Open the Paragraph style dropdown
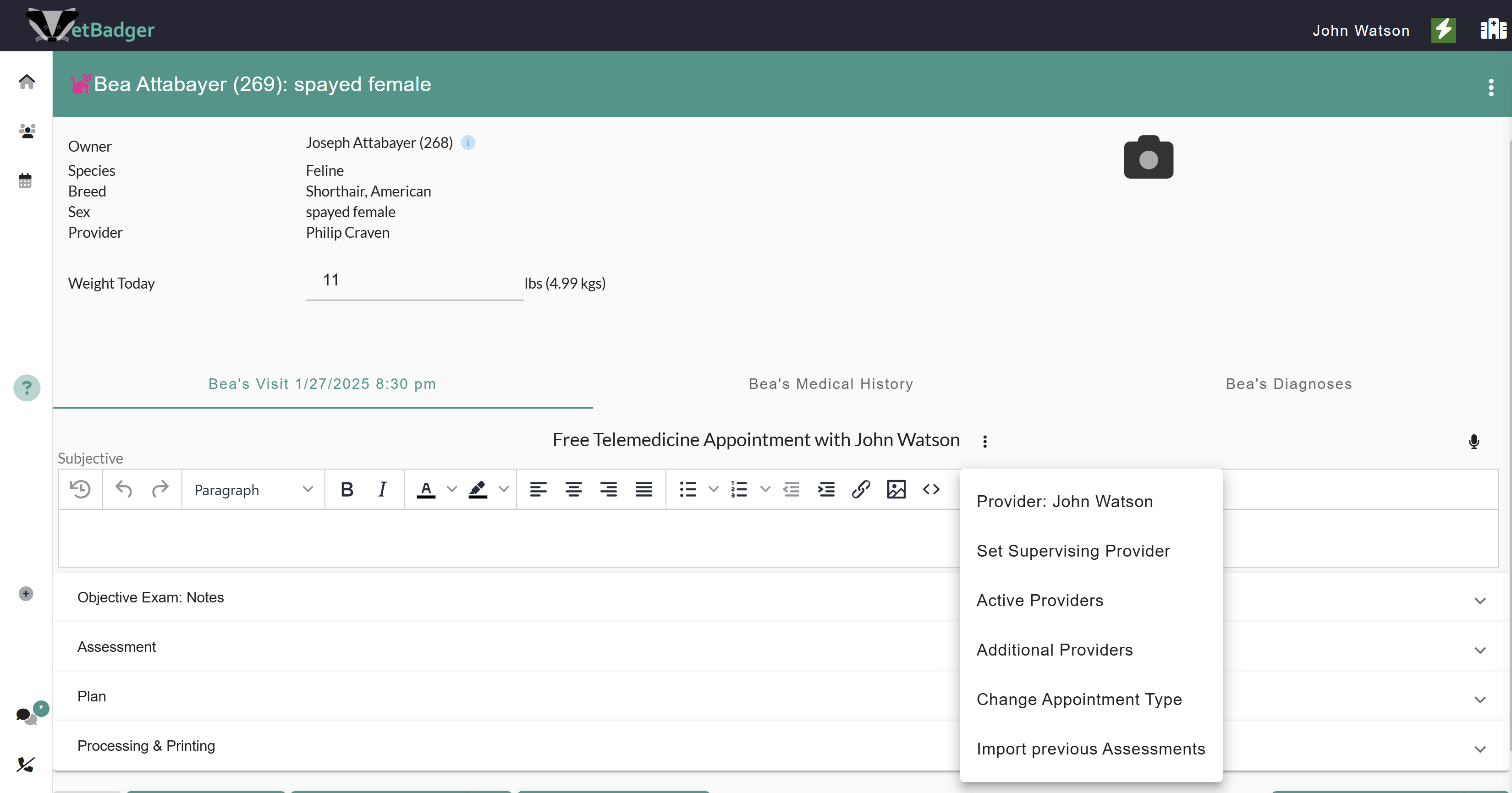 click(x=253, y=489)
